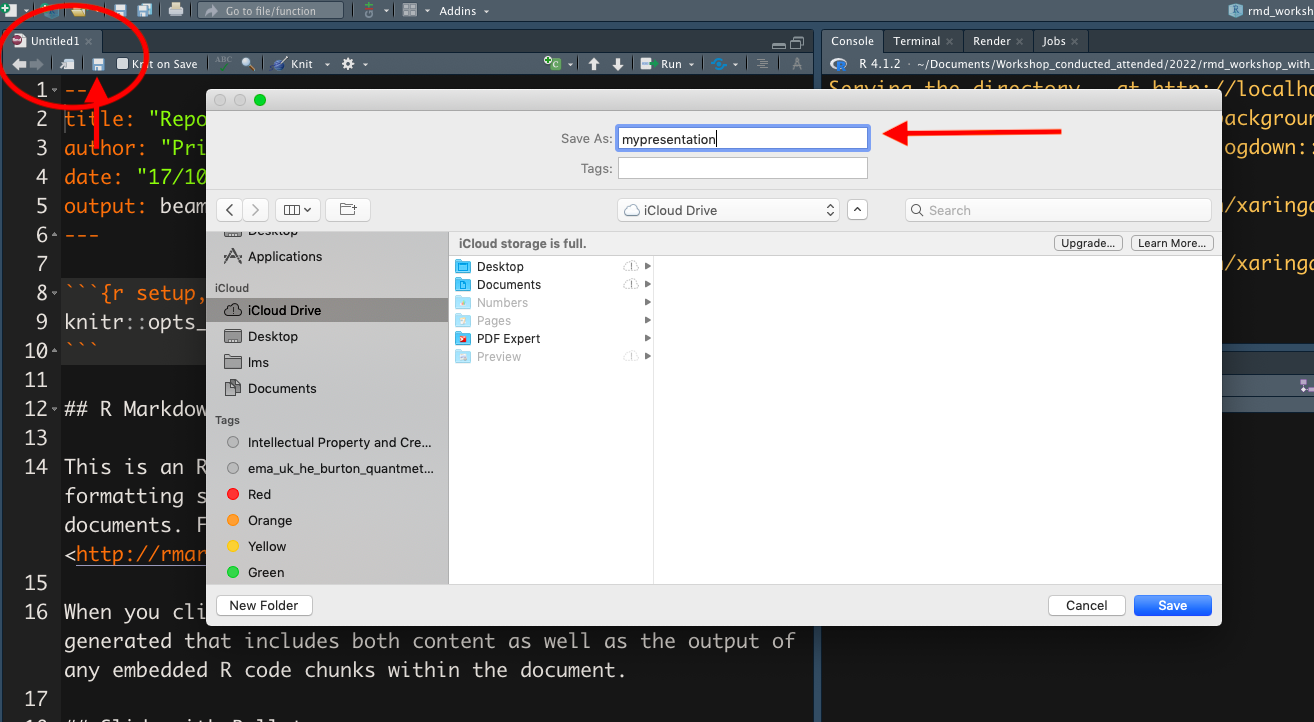Image resolution: width=1314 pixels, height=722 pixels.
Task: Click the dialog Search field
Action: (1059, 210)
